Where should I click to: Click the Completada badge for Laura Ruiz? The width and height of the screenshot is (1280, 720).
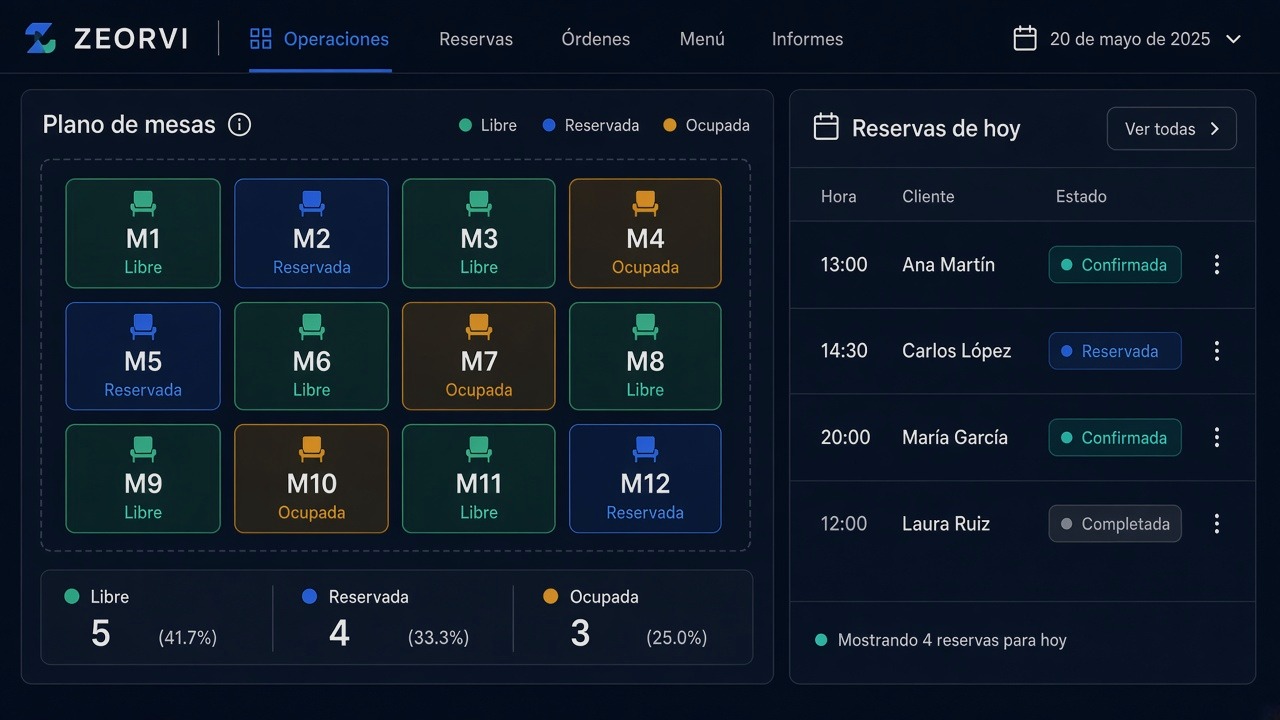1115,523
